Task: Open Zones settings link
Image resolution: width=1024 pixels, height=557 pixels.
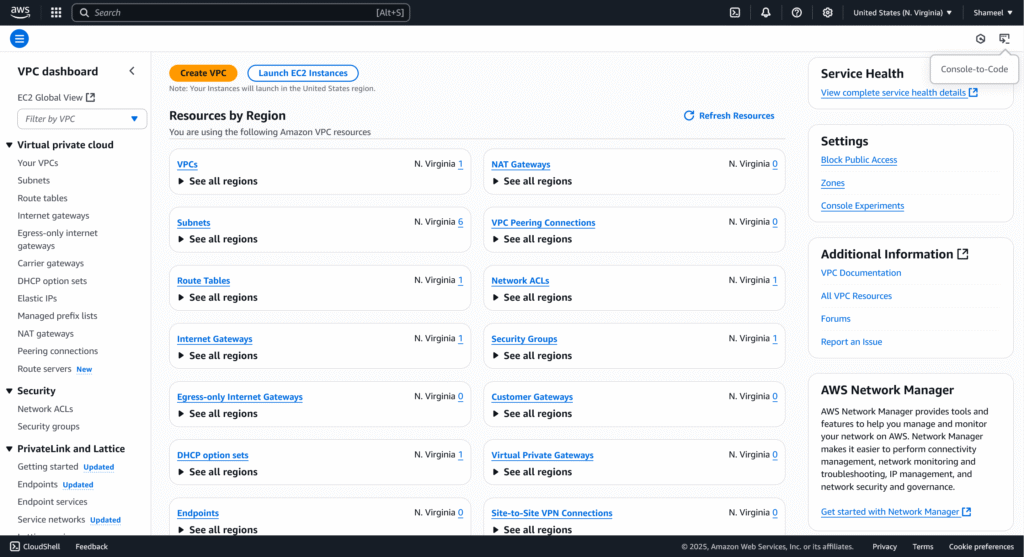Action: (833, 183)
